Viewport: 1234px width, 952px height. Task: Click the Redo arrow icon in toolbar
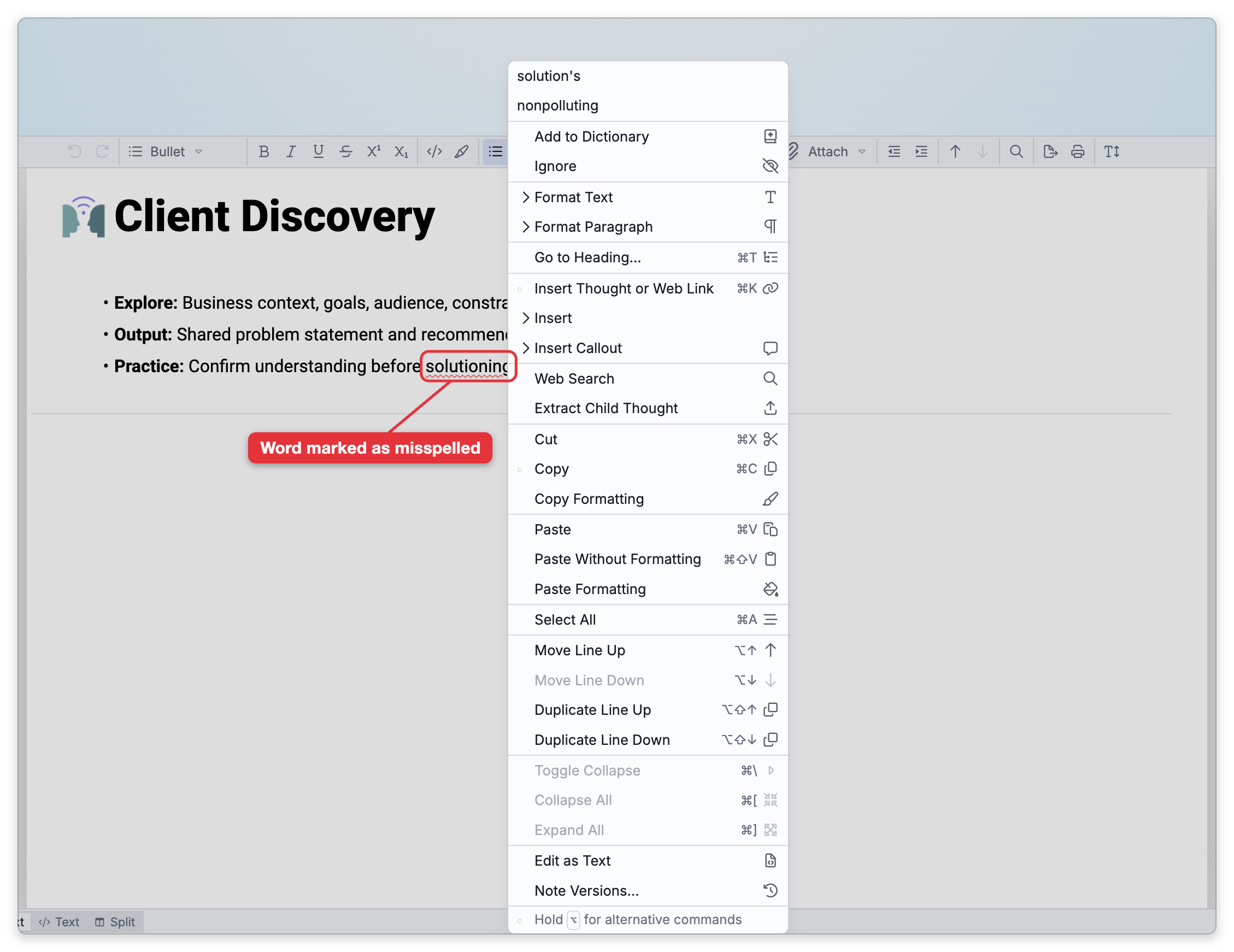[x=102, y=151]
